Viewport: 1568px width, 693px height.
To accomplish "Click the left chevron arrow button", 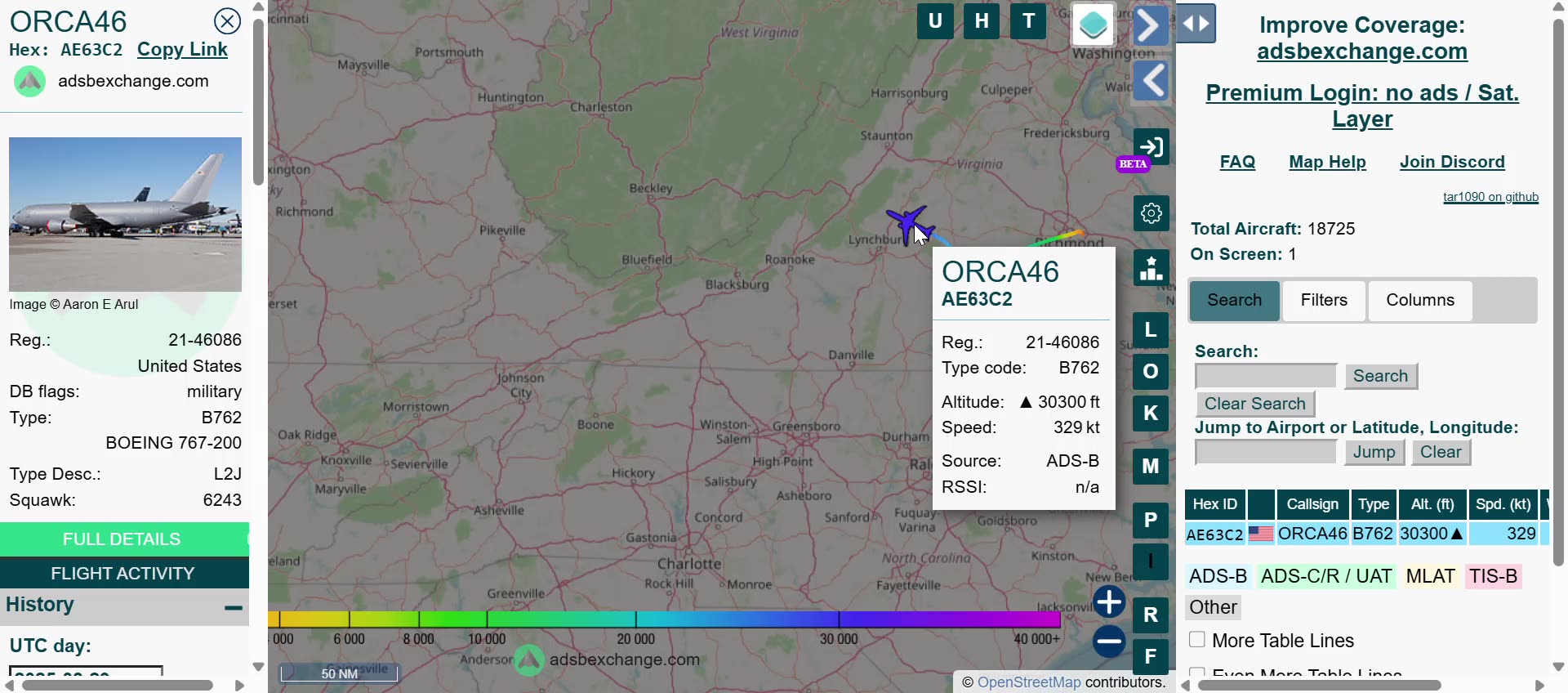I will pos(1151,81).
